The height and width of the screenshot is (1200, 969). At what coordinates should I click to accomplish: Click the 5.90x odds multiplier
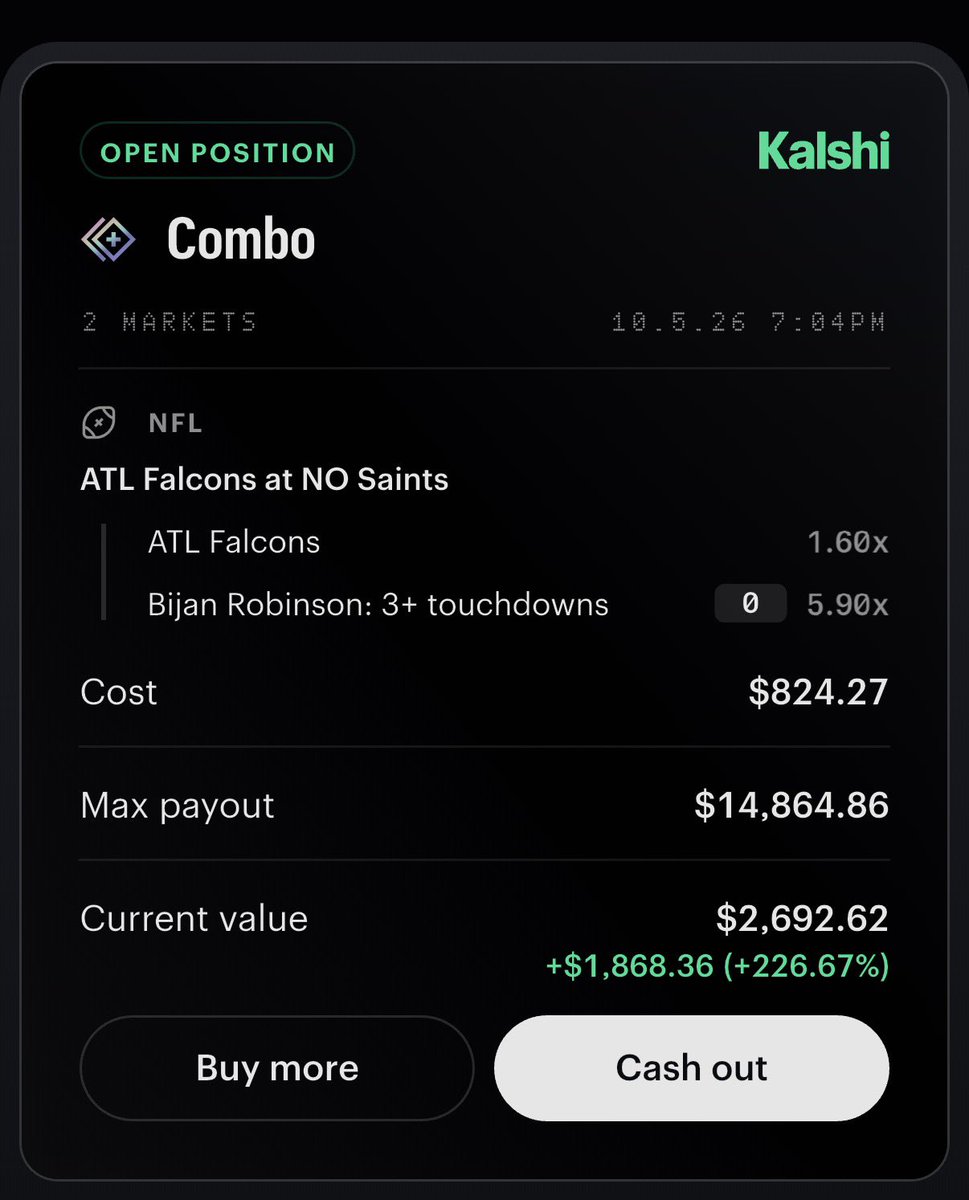pyautogui.click(x=848, y=605)
